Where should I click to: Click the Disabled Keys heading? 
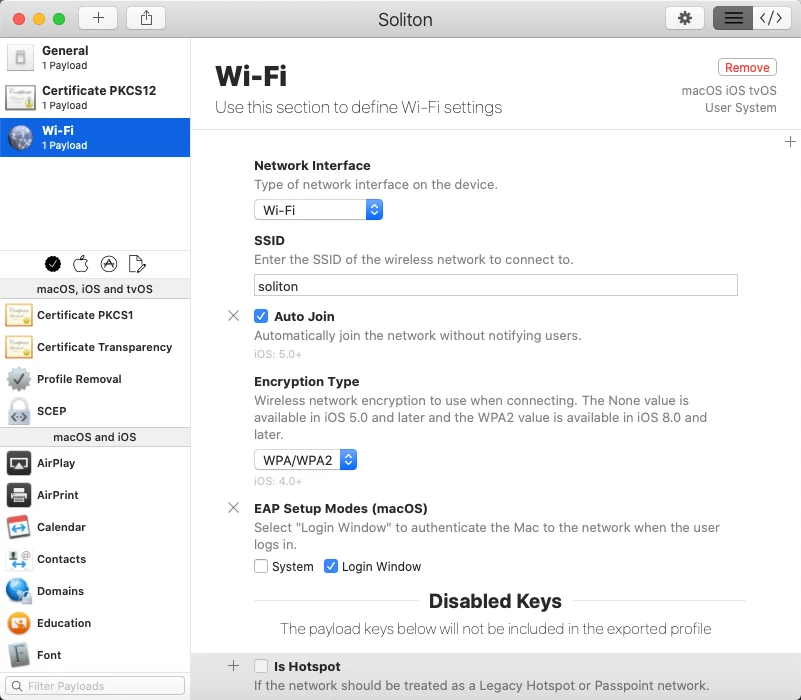(495, 601)
